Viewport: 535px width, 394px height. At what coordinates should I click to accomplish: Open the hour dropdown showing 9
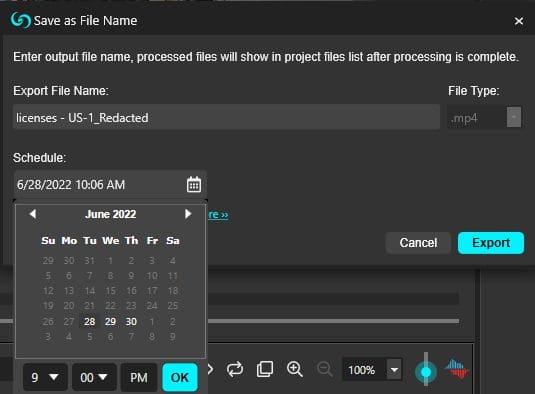point(45,377)
